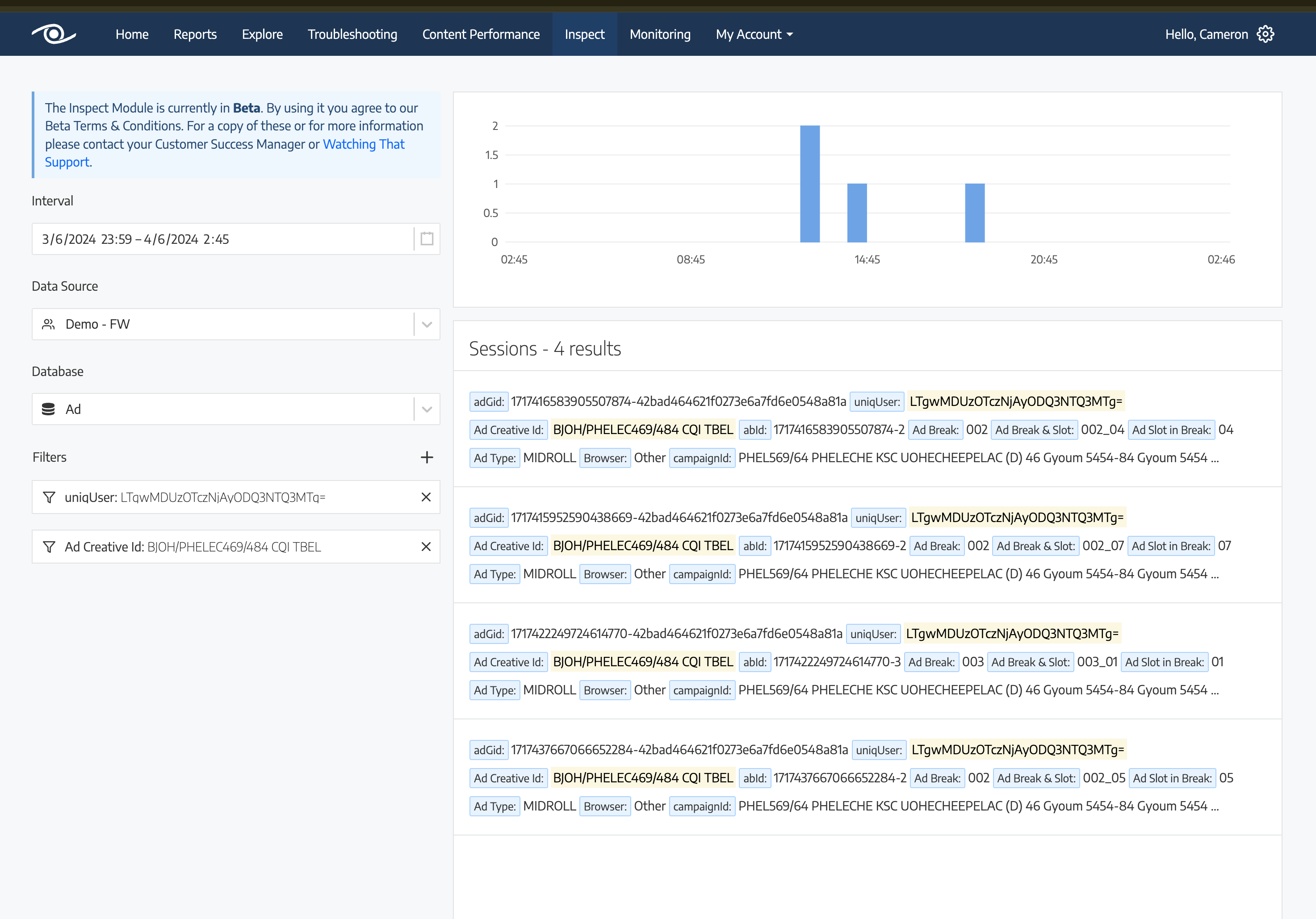Click Ad Break & Slot value 002_04
Image resolution: width=1316 pixels, height=919 pixels.
coord(1102,430)
